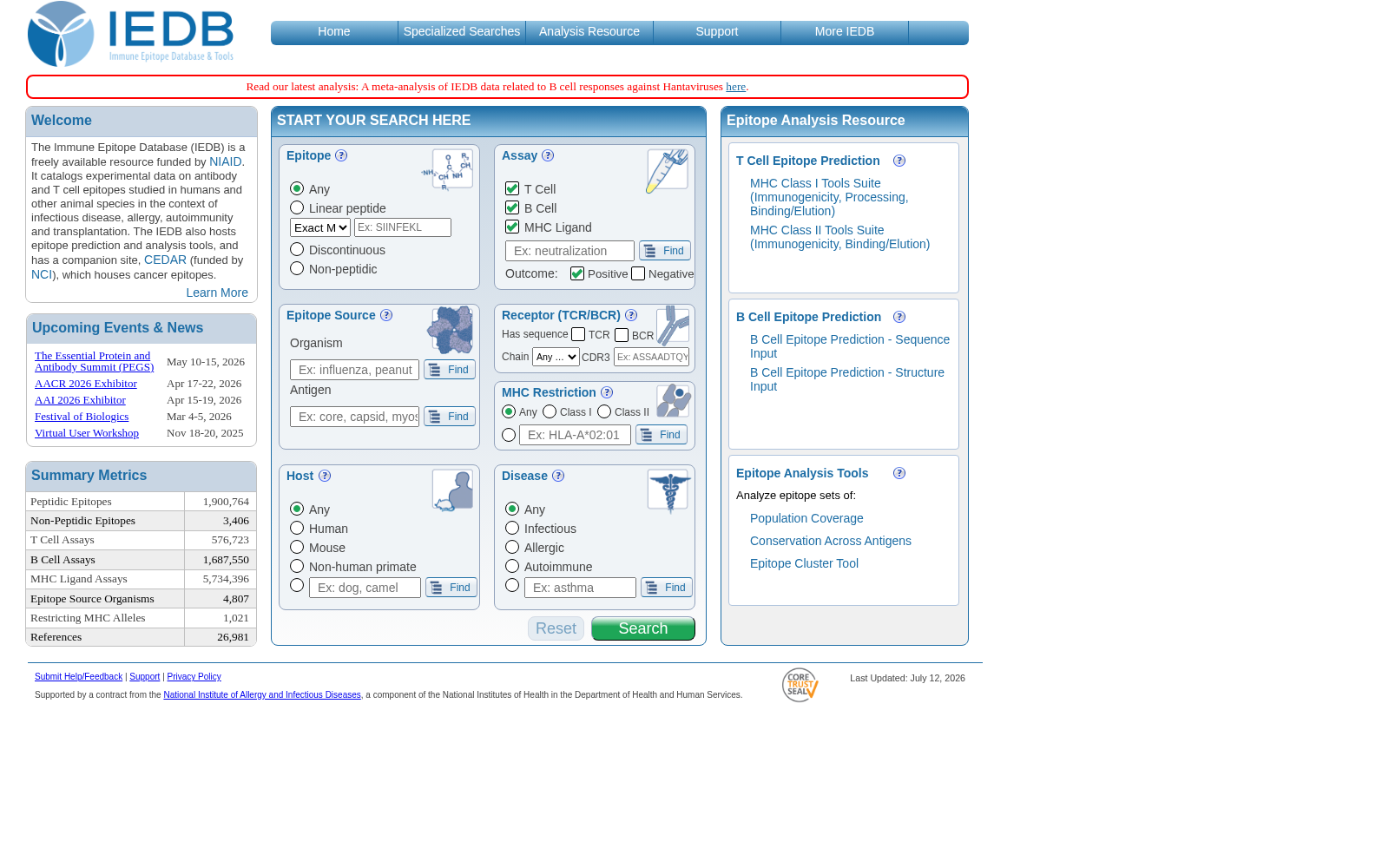Select Linear peptide epitope option
This screenshot has width=1389, height=868.
[297, 207]
